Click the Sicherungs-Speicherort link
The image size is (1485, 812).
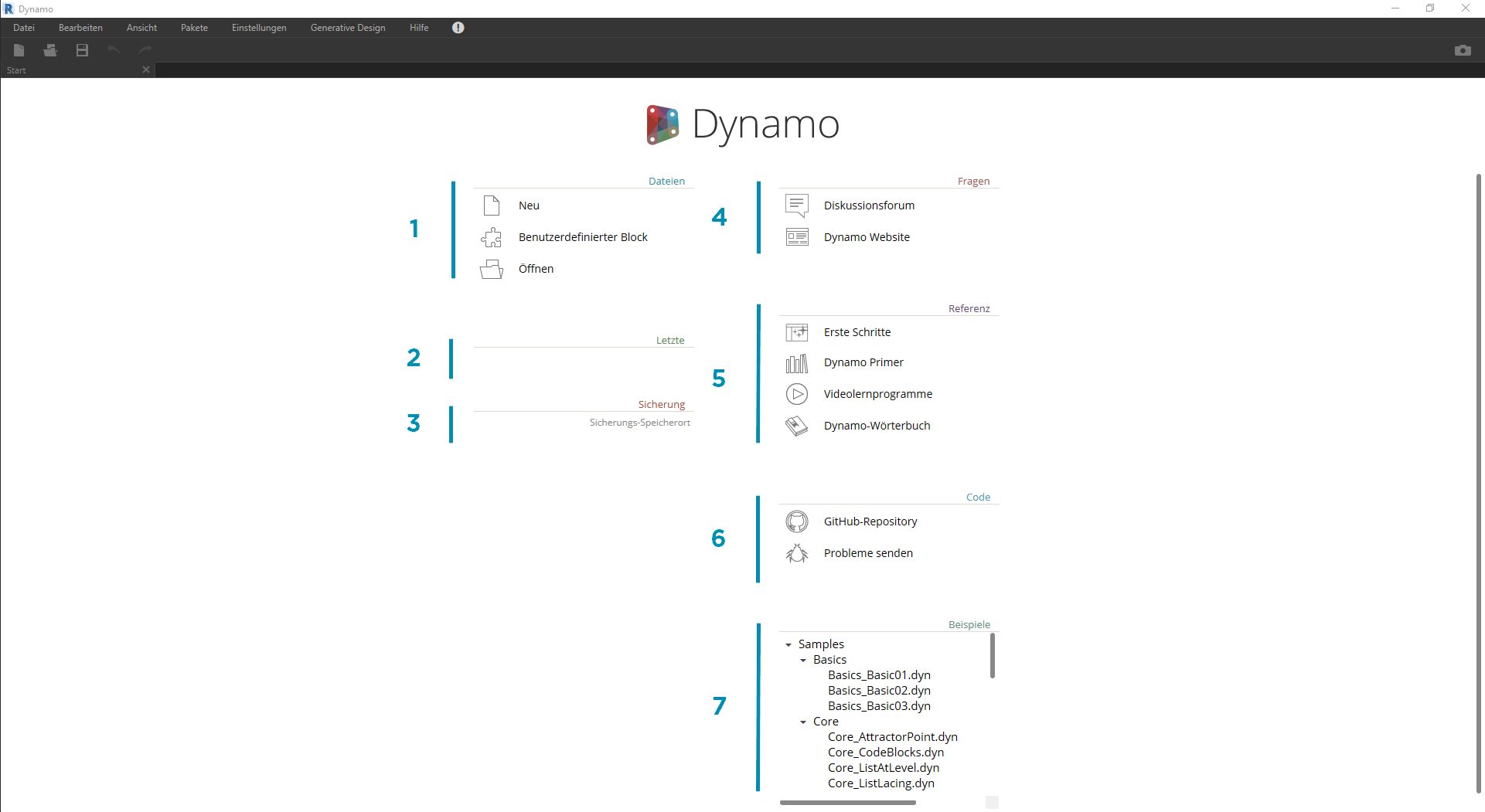click(639, 423)
